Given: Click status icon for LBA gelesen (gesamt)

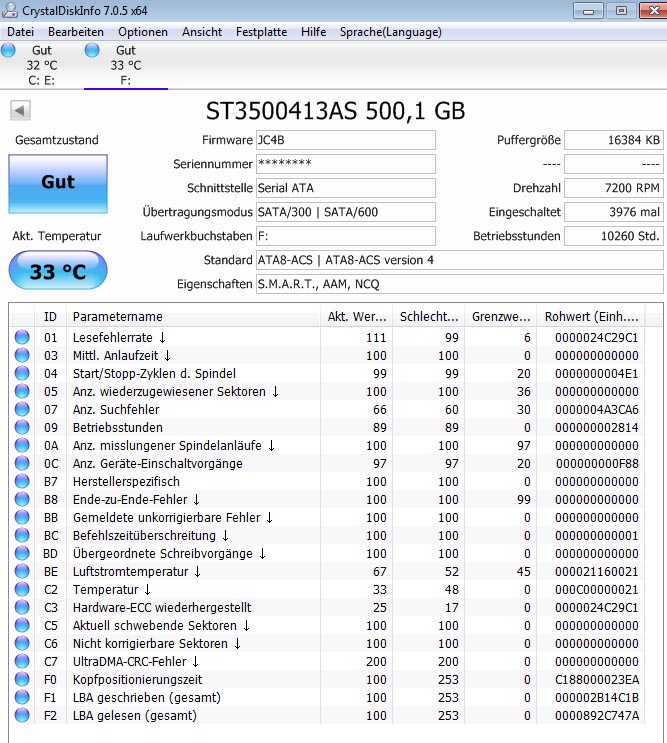Looking at the screenshot, I should click(22, 715).
